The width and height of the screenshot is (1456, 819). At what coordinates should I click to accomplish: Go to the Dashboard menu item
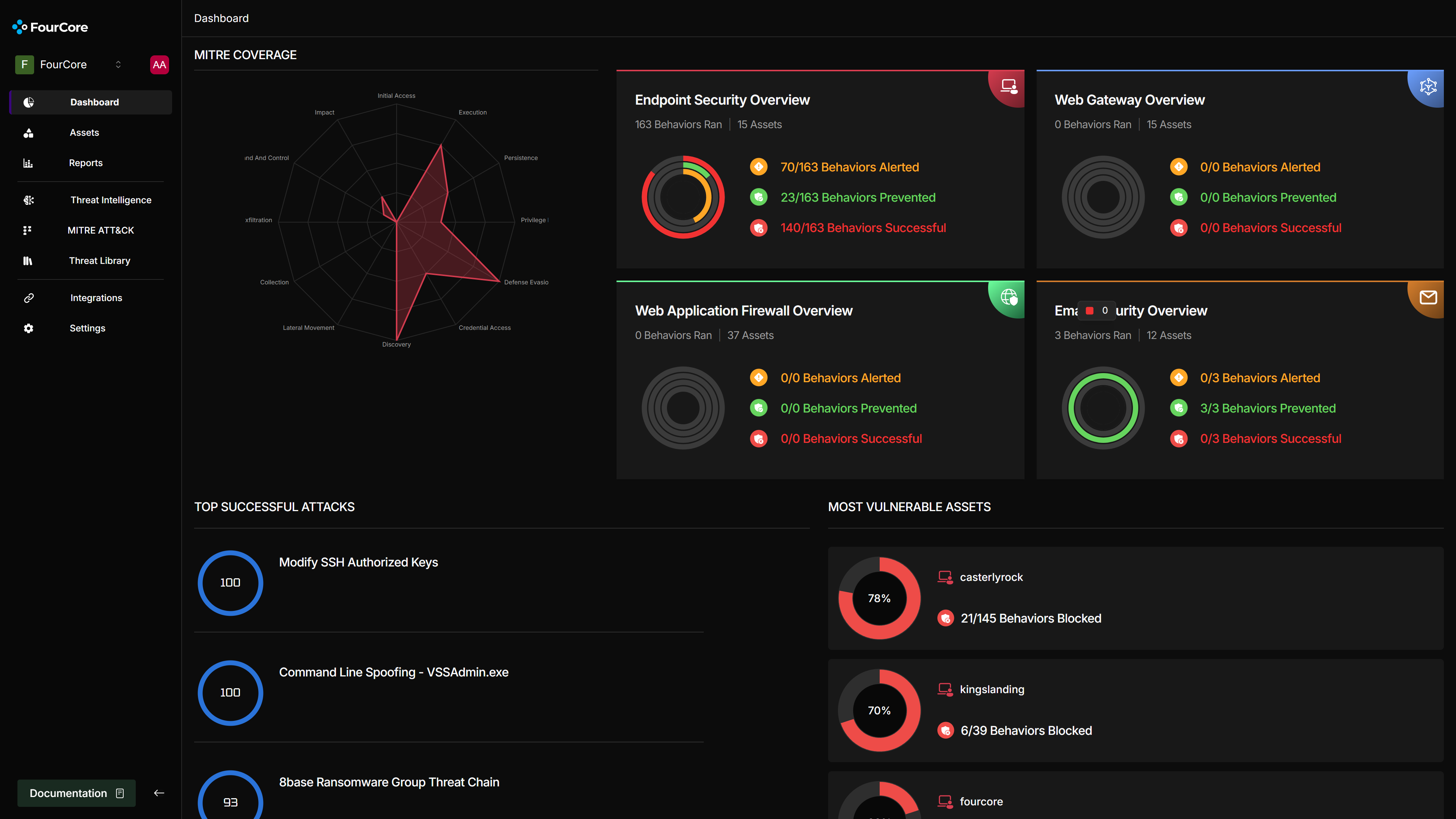(x=91, y=102)
